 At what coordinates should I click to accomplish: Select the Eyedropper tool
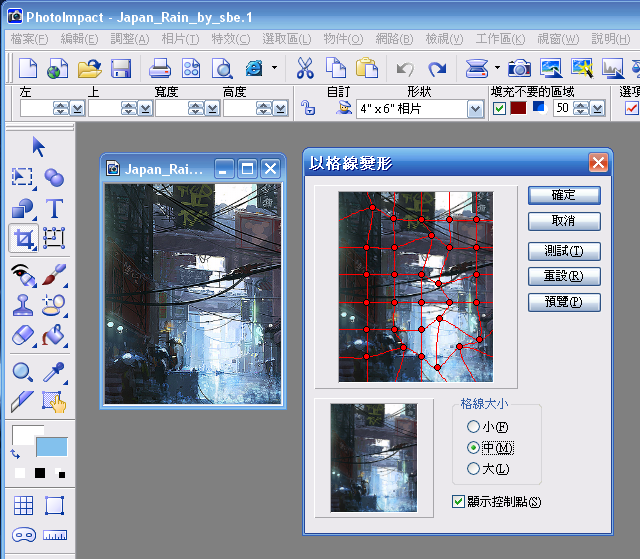point(54,372)
